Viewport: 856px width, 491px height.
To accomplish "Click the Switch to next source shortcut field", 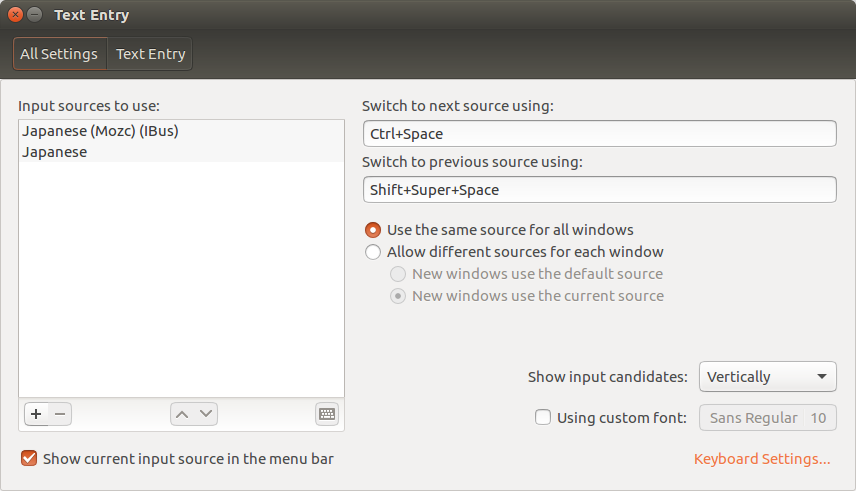I will click(x=599, y=133).
